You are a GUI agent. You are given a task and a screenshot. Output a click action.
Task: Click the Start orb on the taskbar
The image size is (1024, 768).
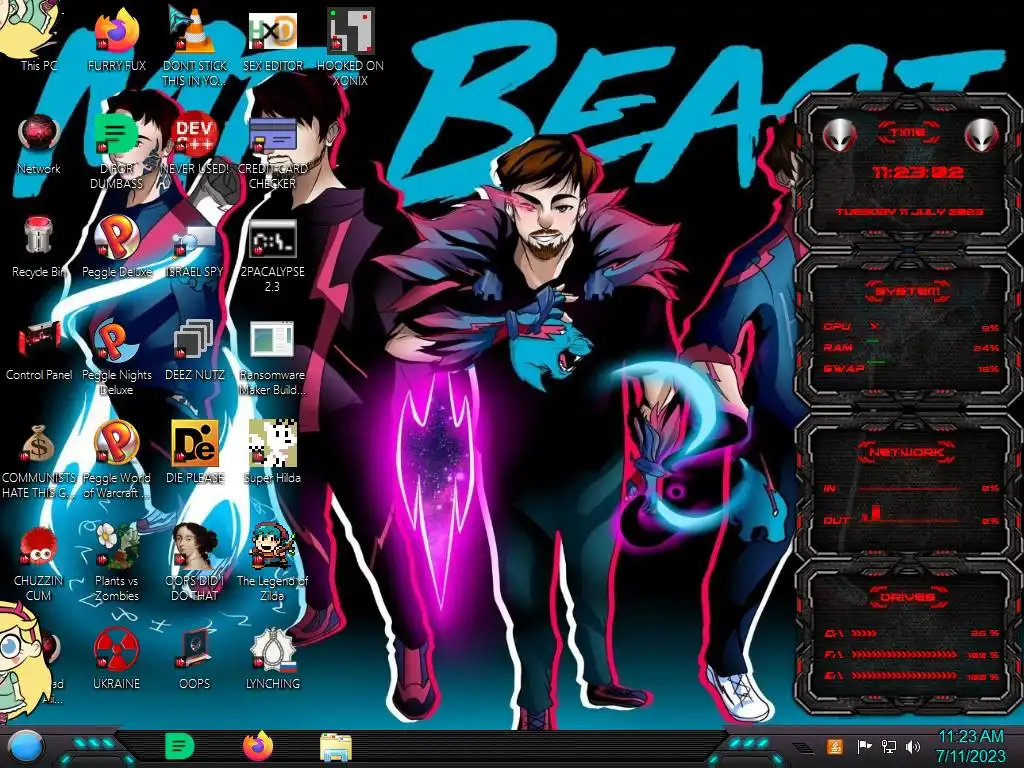coord(26,746)
